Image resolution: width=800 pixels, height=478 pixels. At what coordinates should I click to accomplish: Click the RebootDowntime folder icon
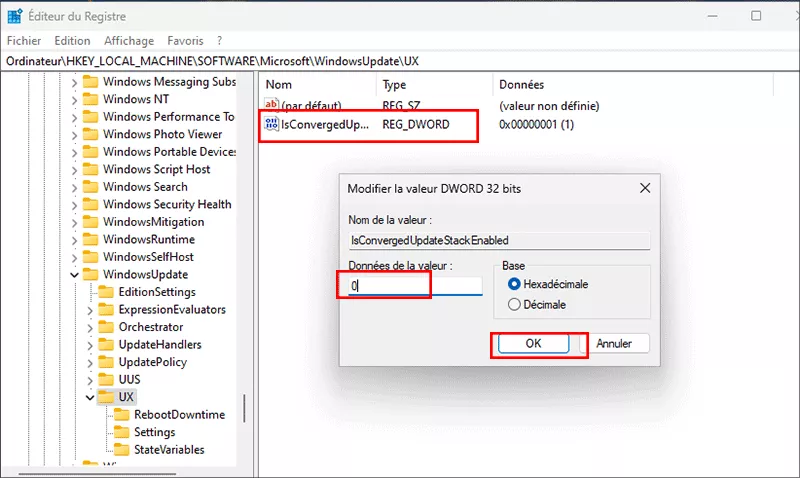point(122,414)
